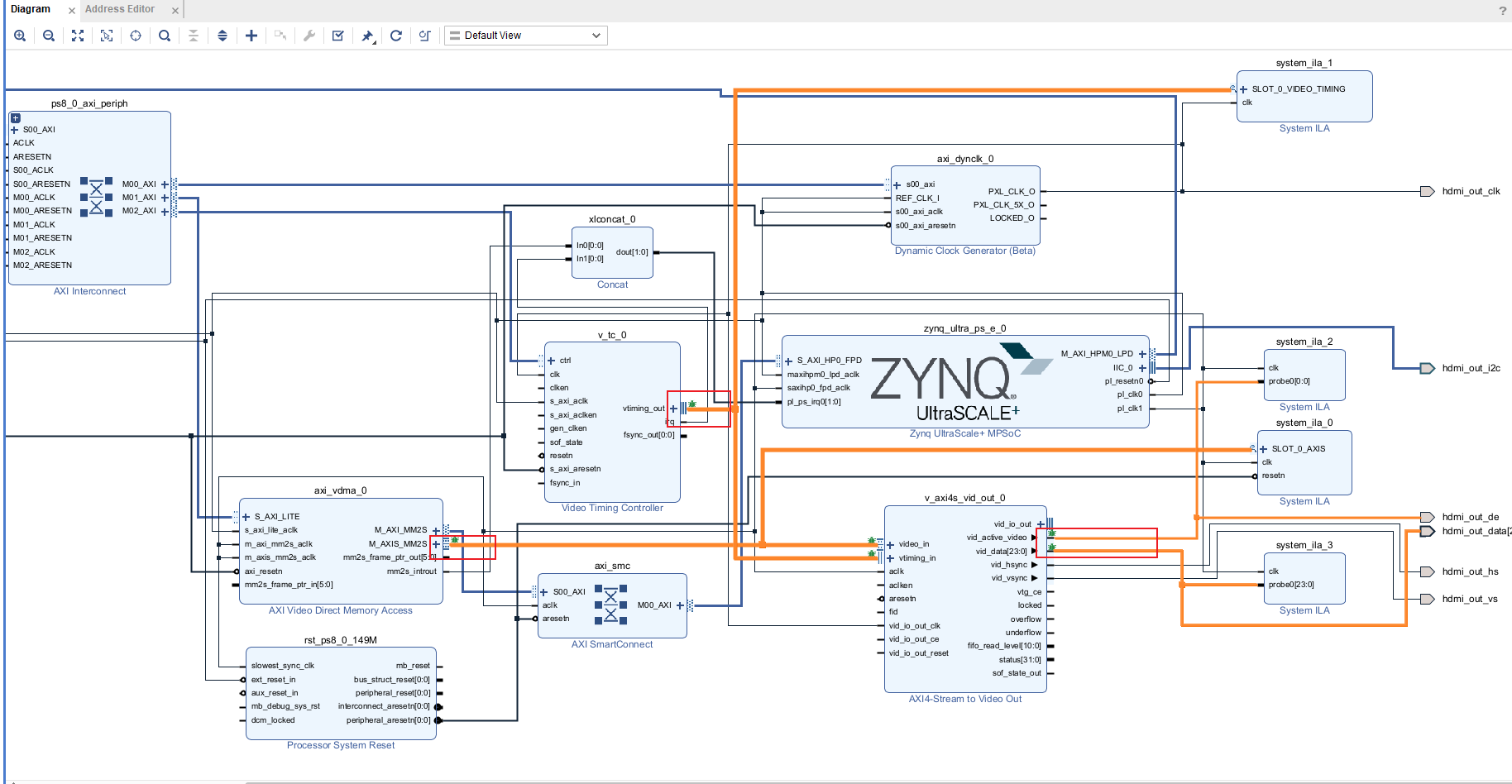Expand SLOT_0_VIDEO_TIMING interface on system_ila_1
This screenshot has width=1512, height=784.
click(1243, 89)
